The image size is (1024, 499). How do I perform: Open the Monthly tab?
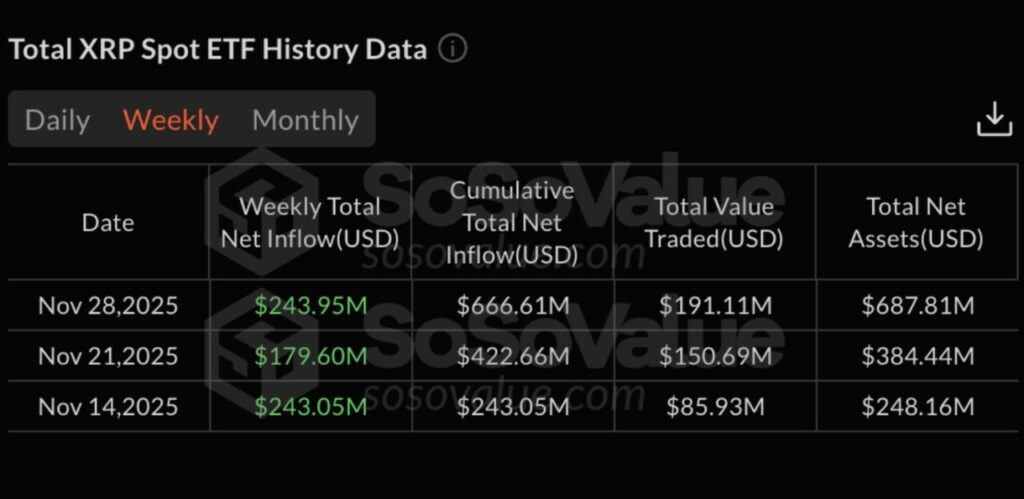[305, 120]
